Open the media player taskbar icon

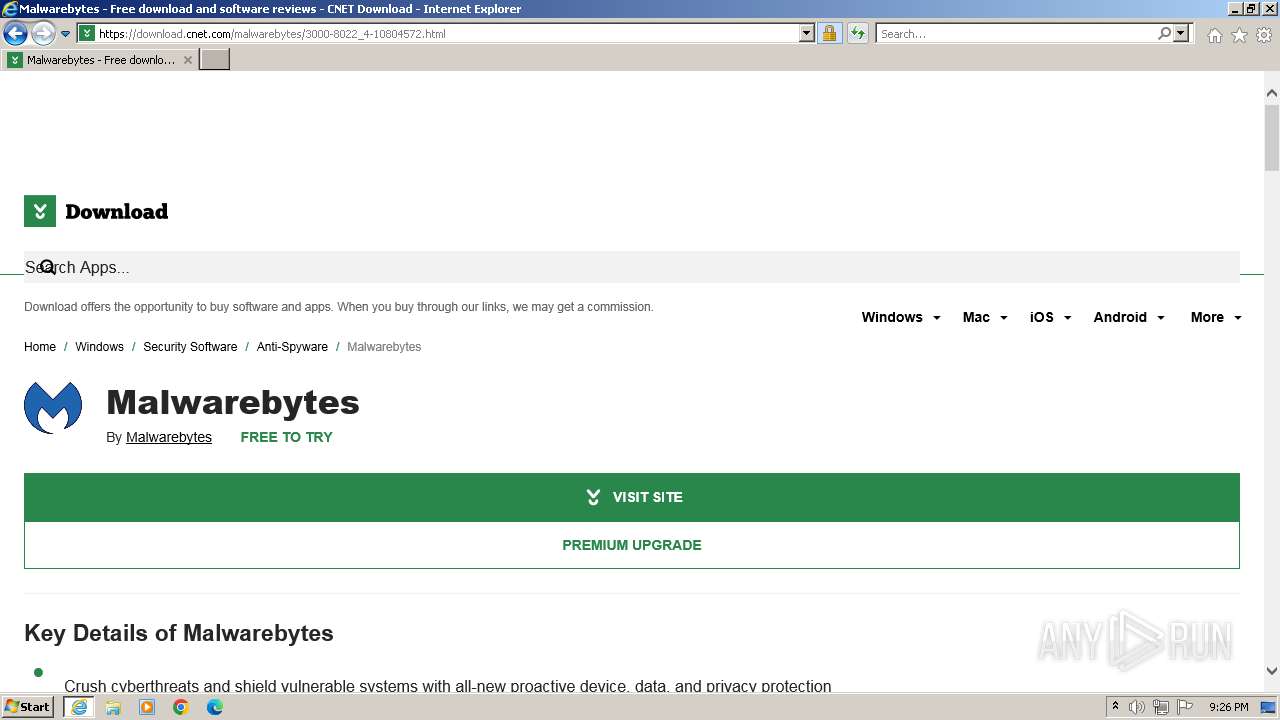coord(147,707)
